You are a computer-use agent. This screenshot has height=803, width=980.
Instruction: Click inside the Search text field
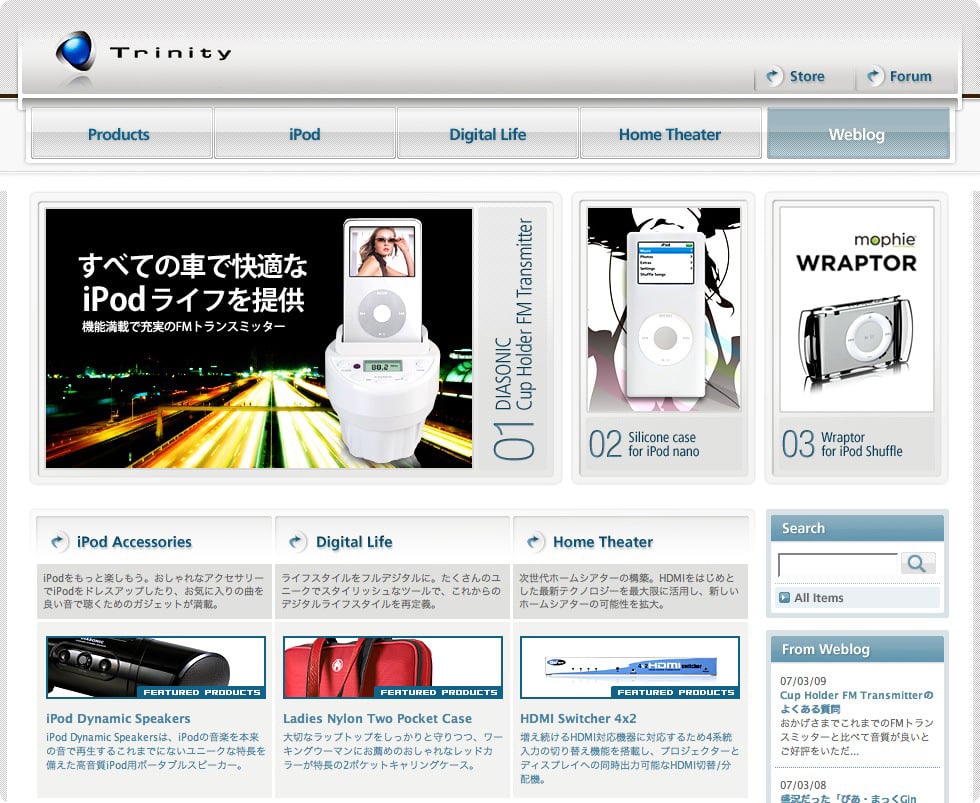(x=838, y=564)
